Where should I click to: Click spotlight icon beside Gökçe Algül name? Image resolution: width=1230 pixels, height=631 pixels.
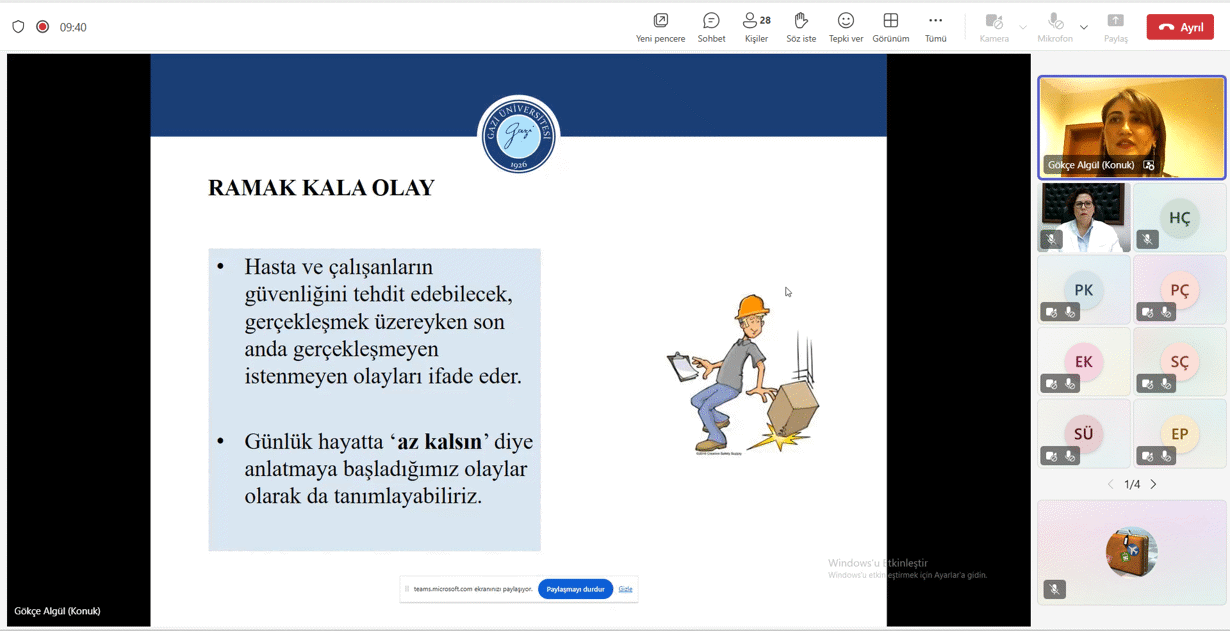pos(1148,165)
